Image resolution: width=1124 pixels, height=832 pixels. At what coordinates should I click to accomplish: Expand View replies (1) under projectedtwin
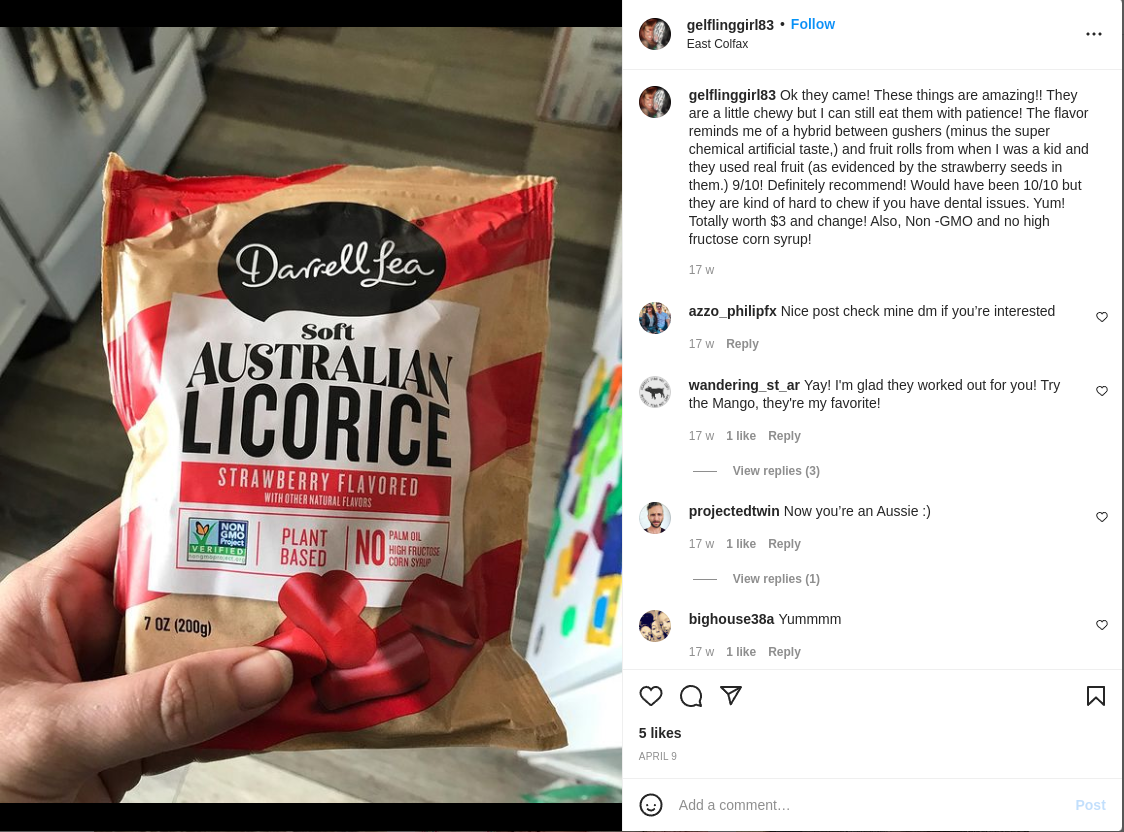click(776, 579)
